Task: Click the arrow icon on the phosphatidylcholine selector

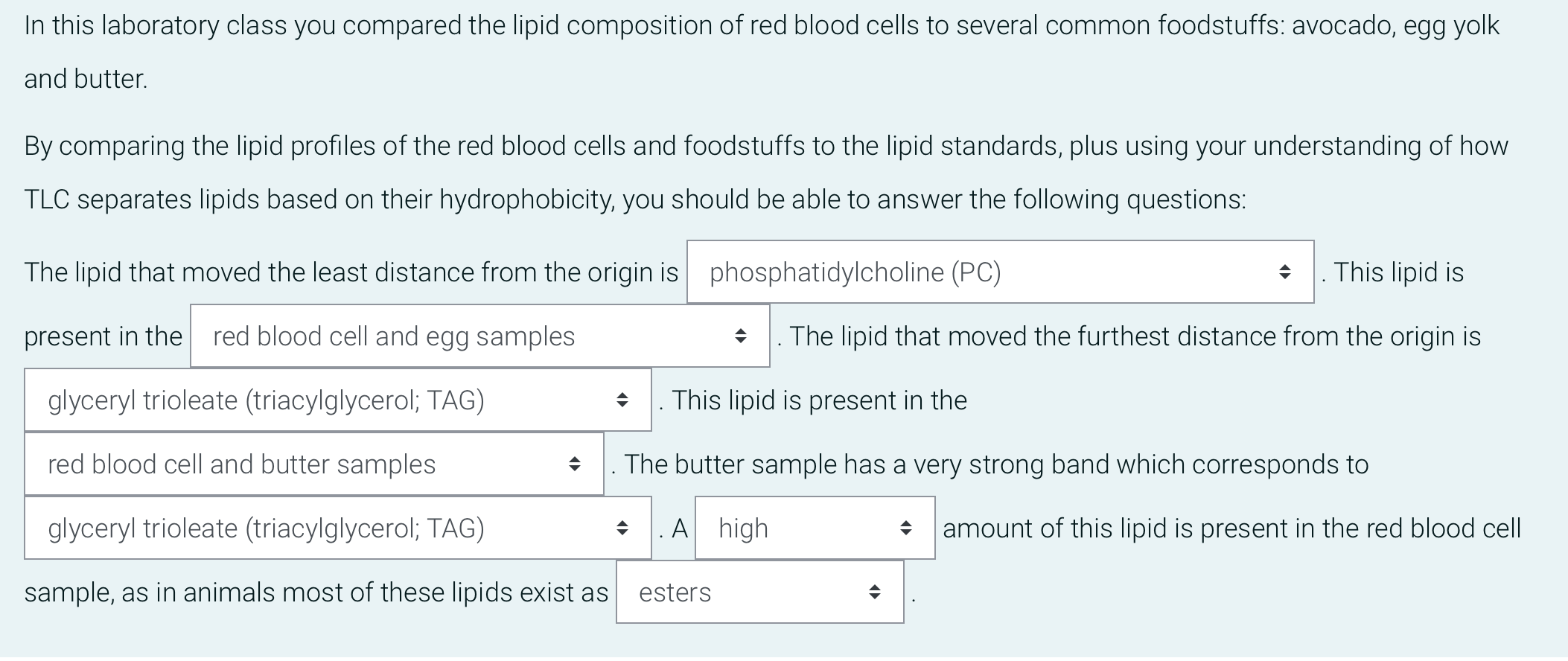Action: [x=1284, y=272]
